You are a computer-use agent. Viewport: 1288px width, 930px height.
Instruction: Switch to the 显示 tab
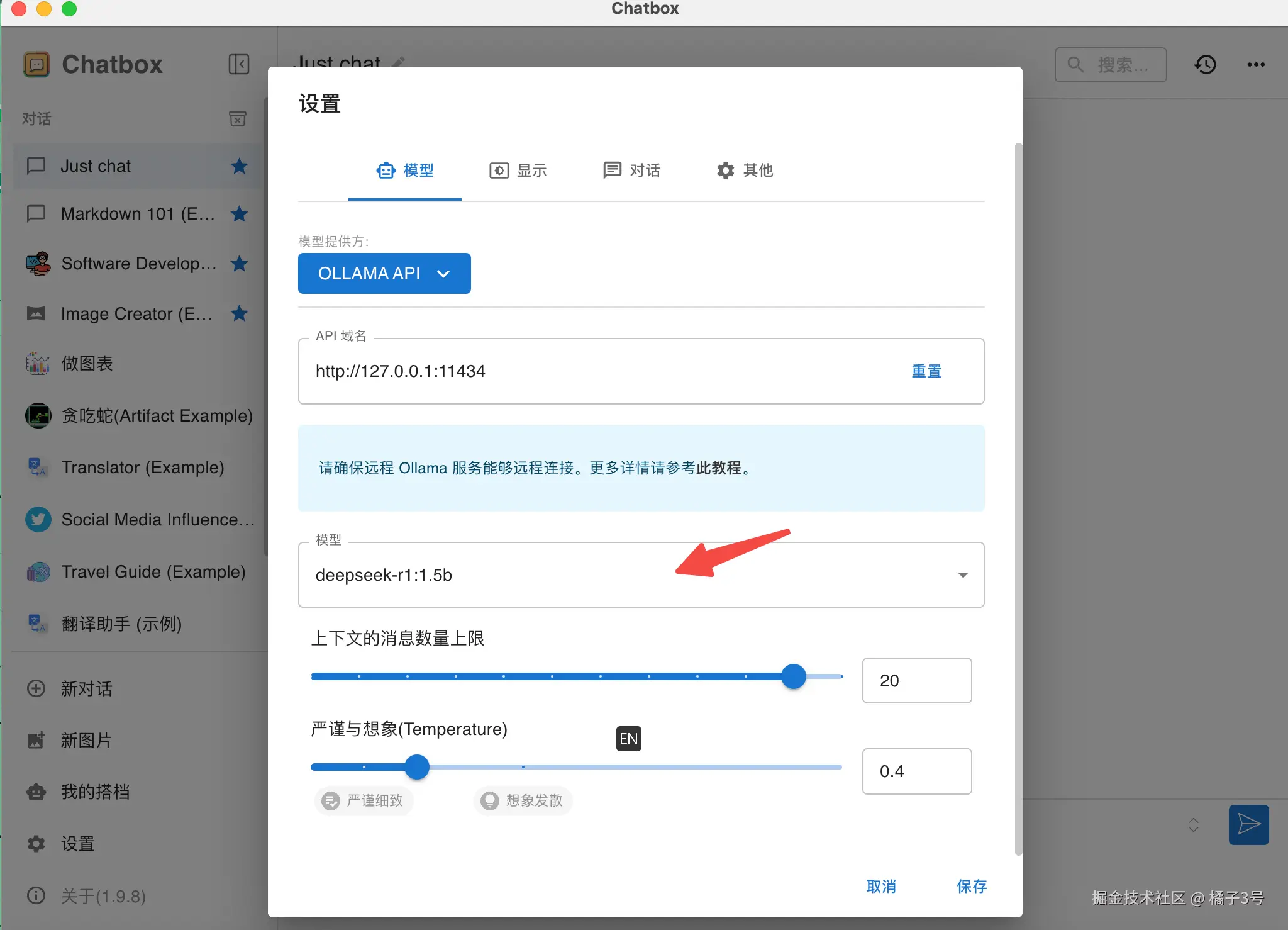[x=518, y=171]
